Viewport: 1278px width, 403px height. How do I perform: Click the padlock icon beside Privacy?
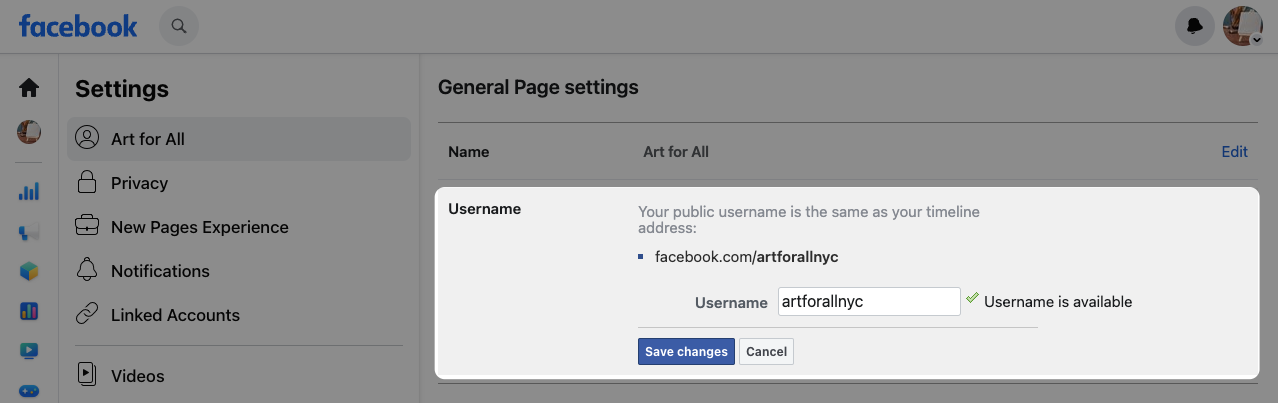tap(87, 182)
